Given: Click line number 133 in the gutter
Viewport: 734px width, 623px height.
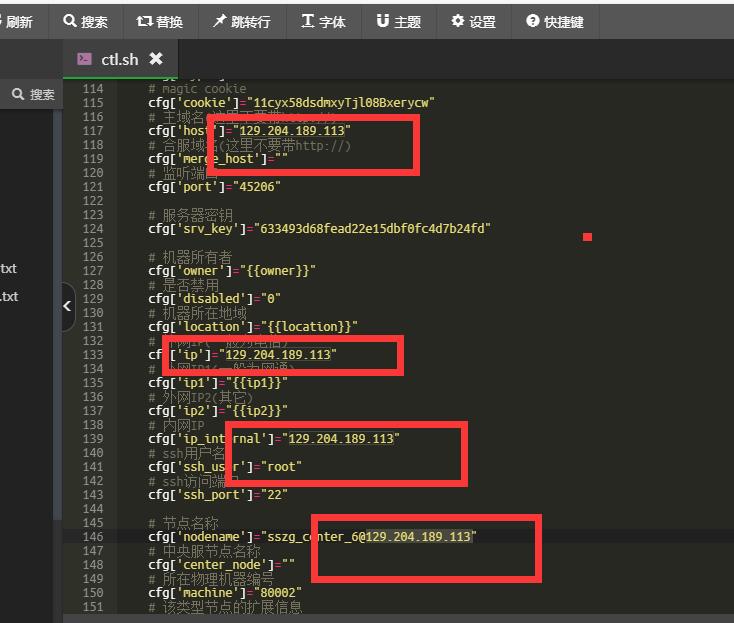Looking at the screenshot, I should (92, 355).
